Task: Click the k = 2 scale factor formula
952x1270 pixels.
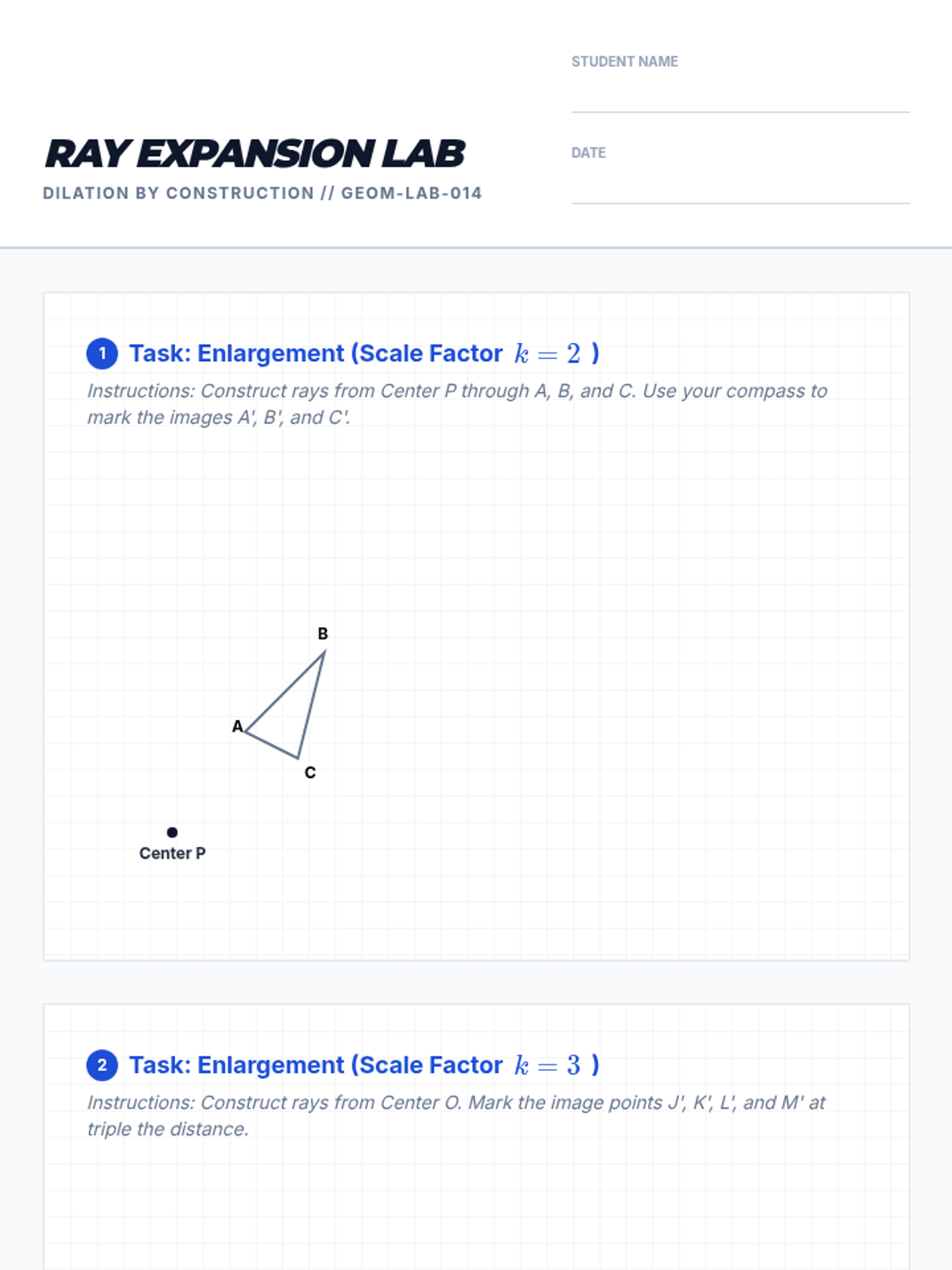Action: click(x=547, y=353)
